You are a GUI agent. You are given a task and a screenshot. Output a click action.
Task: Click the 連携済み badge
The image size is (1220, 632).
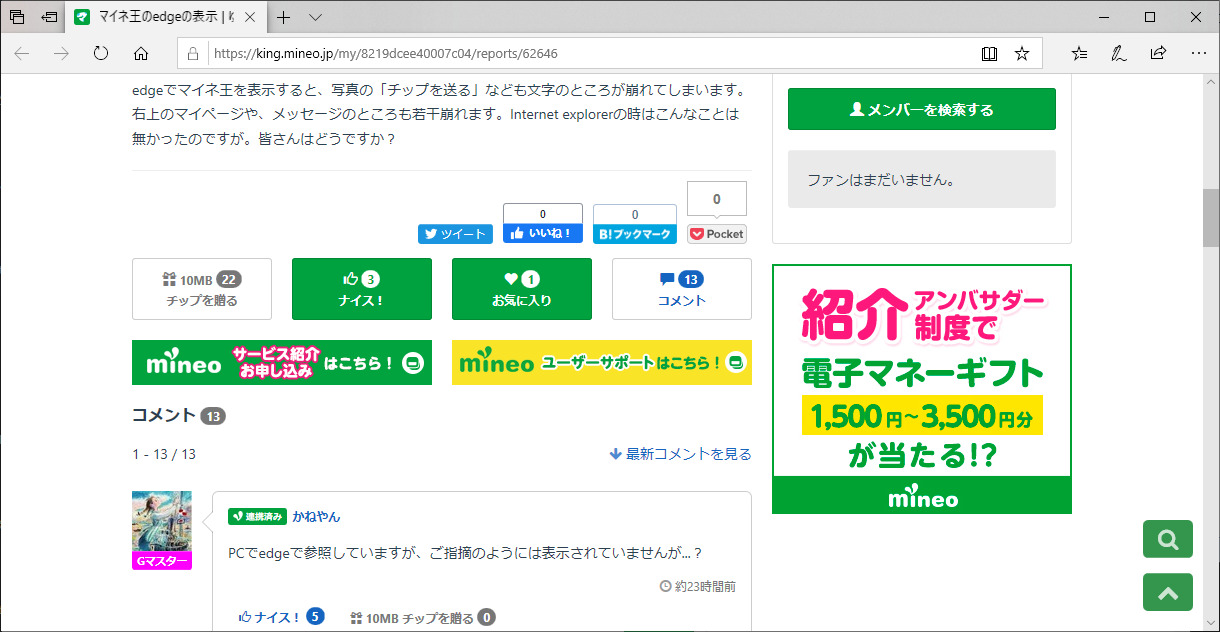tap(257, 516)
